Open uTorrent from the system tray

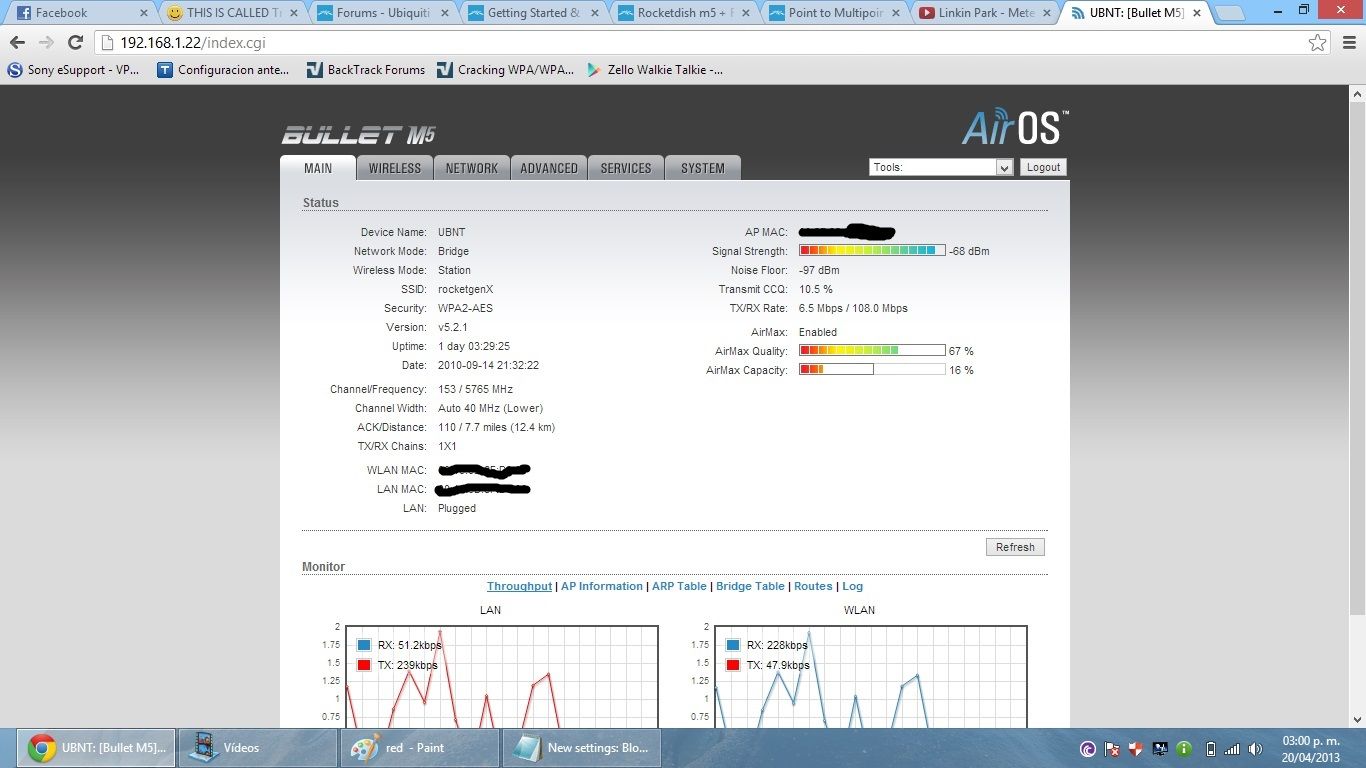coord(1088,749)
